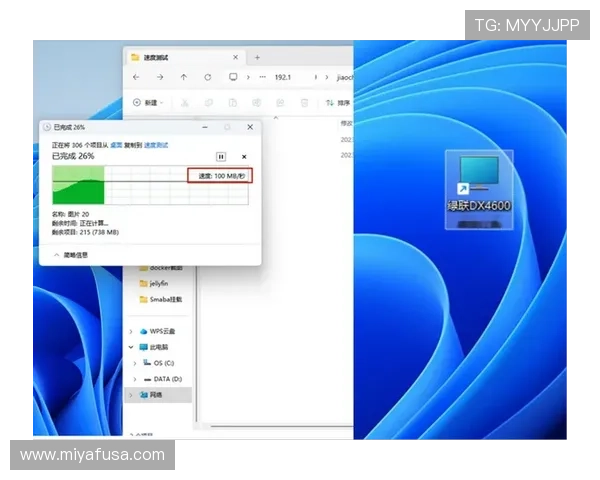Click the Cut scissors icon in toolbar
Image resolution: width=600 pixels, height=480 pixels.
click(x=184, y=102)
